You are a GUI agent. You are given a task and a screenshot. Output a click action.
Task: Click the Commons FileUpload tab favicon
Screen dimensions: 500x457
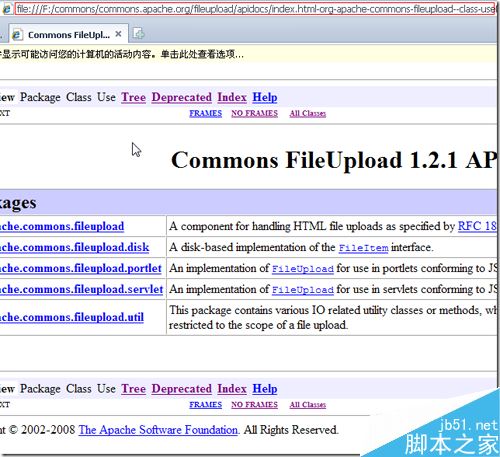17,34
